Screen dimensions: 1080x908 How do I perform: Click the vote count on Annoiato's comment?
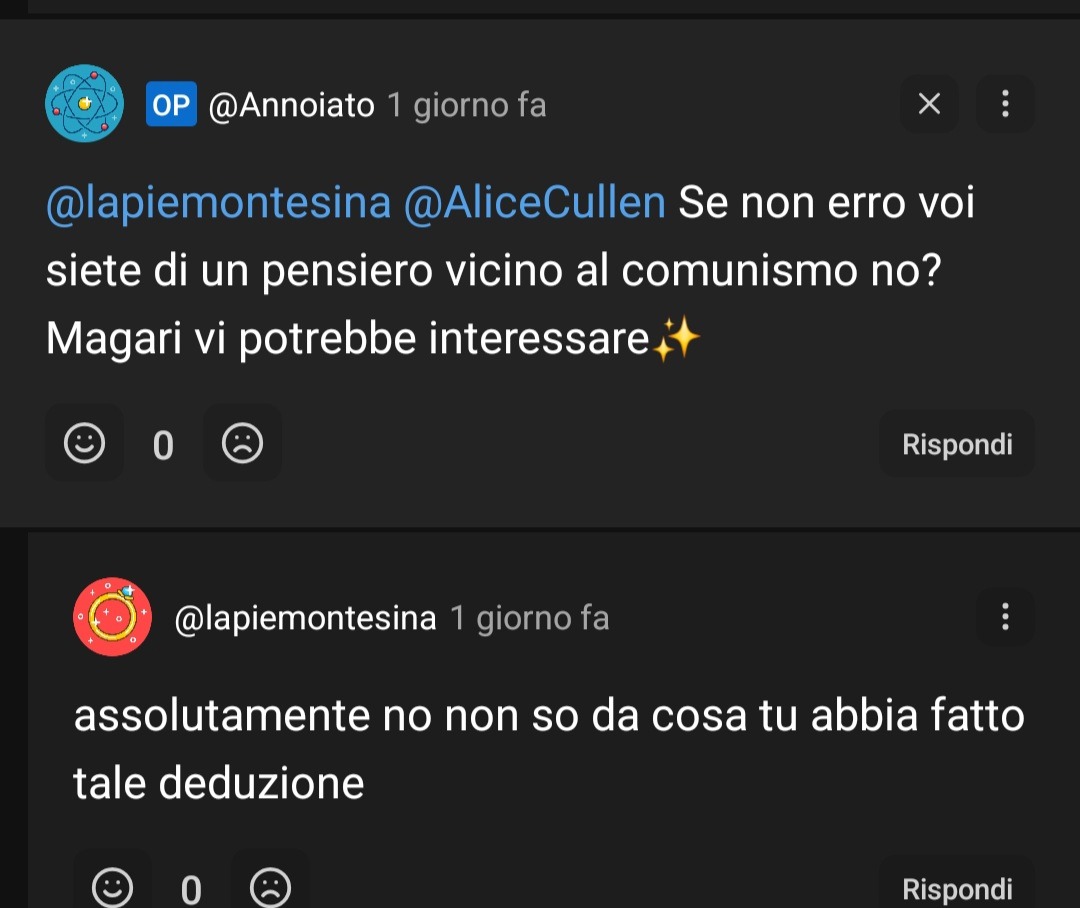(163, 445)
